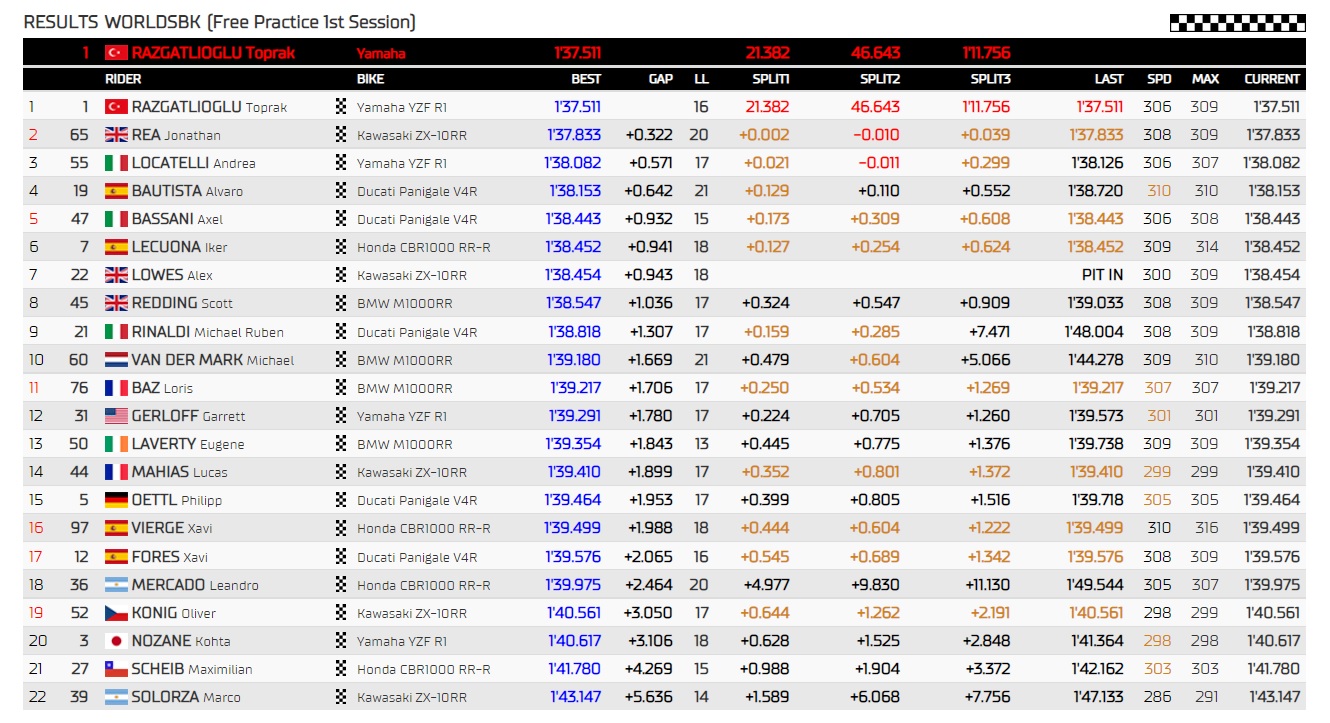The height and width of the screenshot is (723, 1330).
Task: Click BMW M1000RR in Laverty's row
Action: pyautogui.click(x=405, y=443)
